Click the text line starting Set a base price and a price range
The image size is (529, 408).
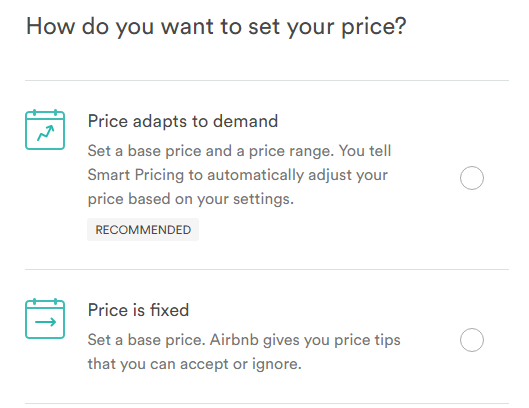pos(240,151)
